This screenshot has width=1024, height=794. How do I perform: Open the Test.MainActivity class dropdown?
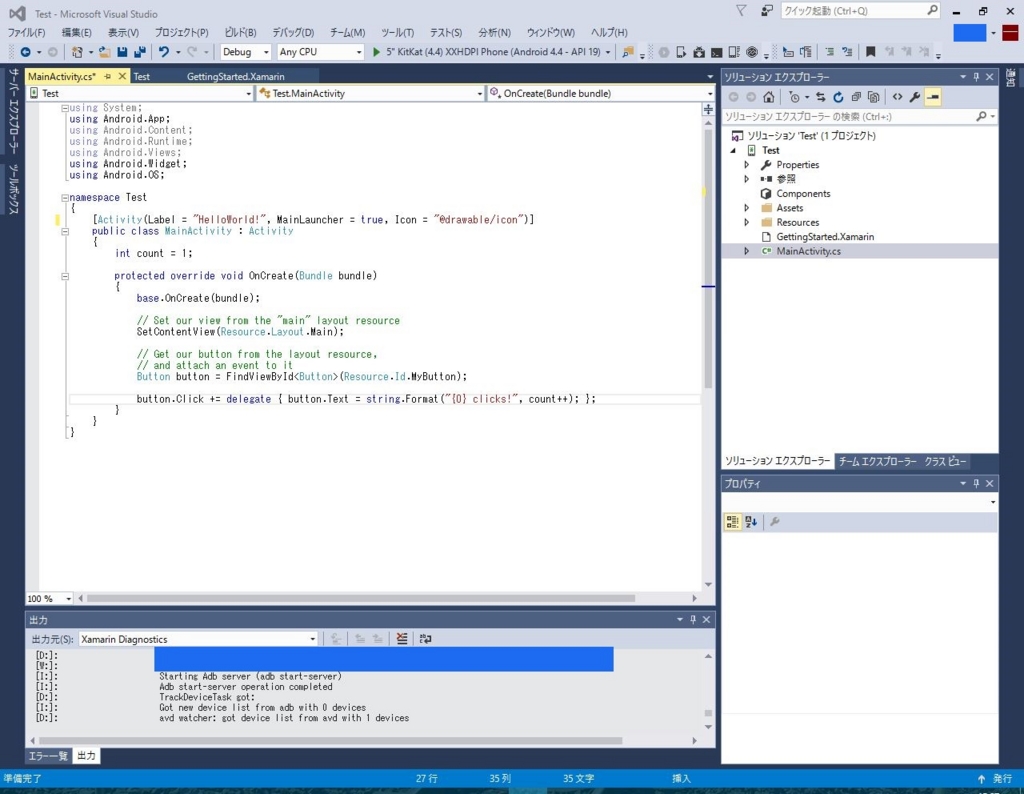point(371,93)
